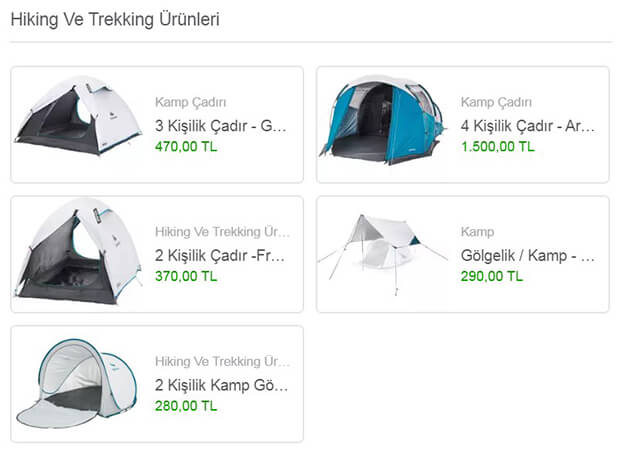Click the Hiking Ve Trekking Ürünleri heading
This screenshot has width=620, height=450.
pyautogui.click(x=115, y=19)
